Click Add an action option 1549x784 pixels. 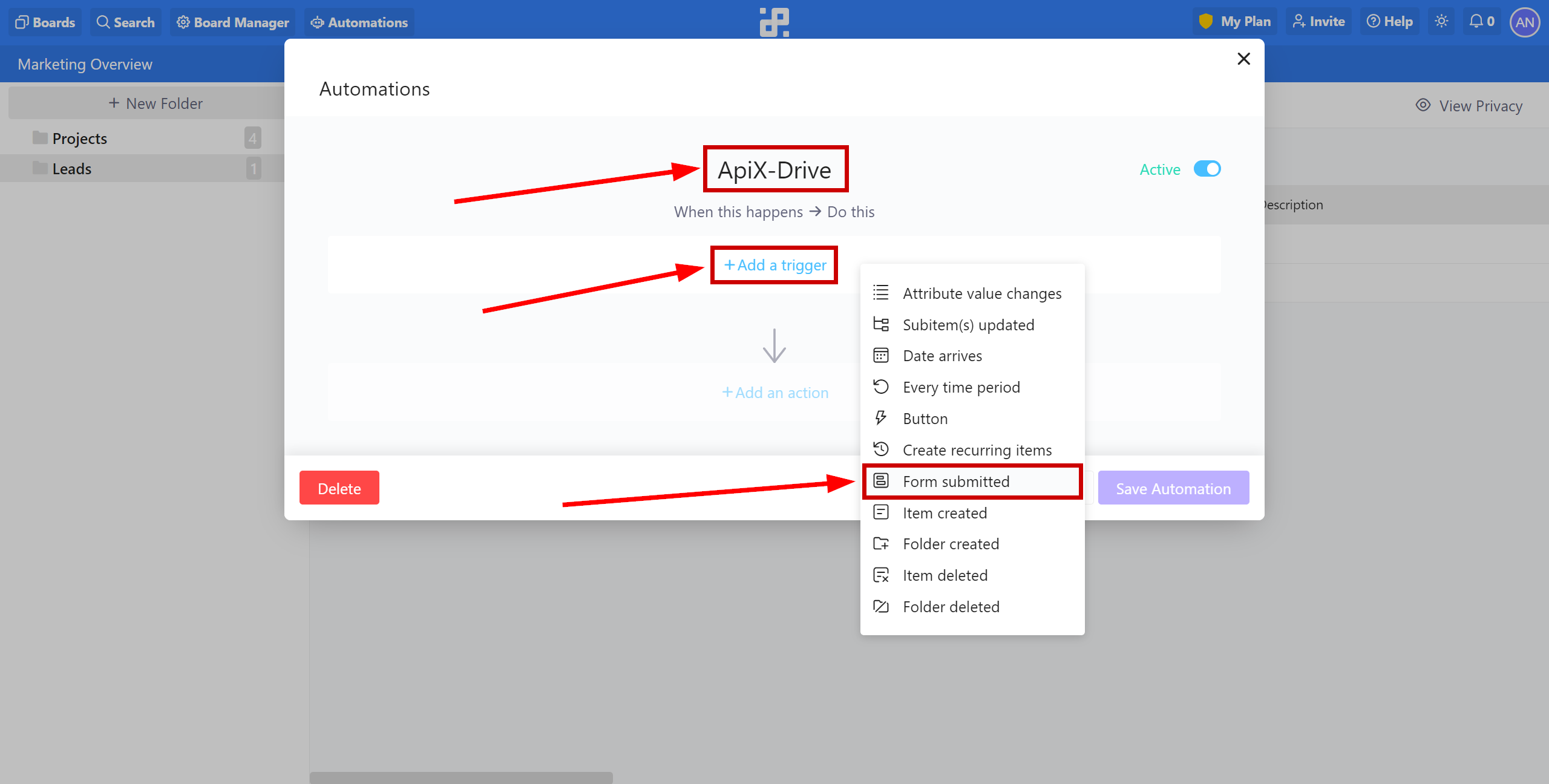point(775,391)
